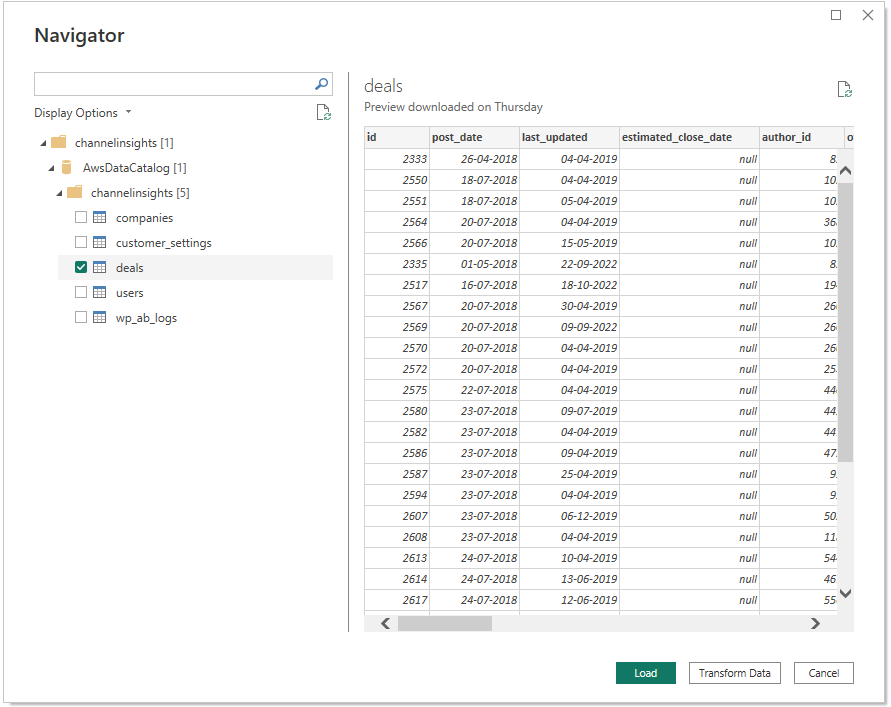Click the id column header
The width and height of the screenshot is (891, 707).
click(397, 137)
